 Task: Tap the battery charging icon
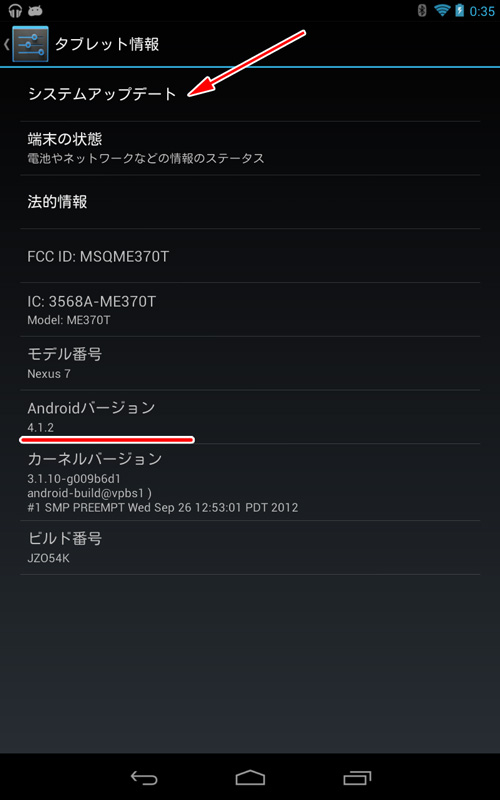459,11
